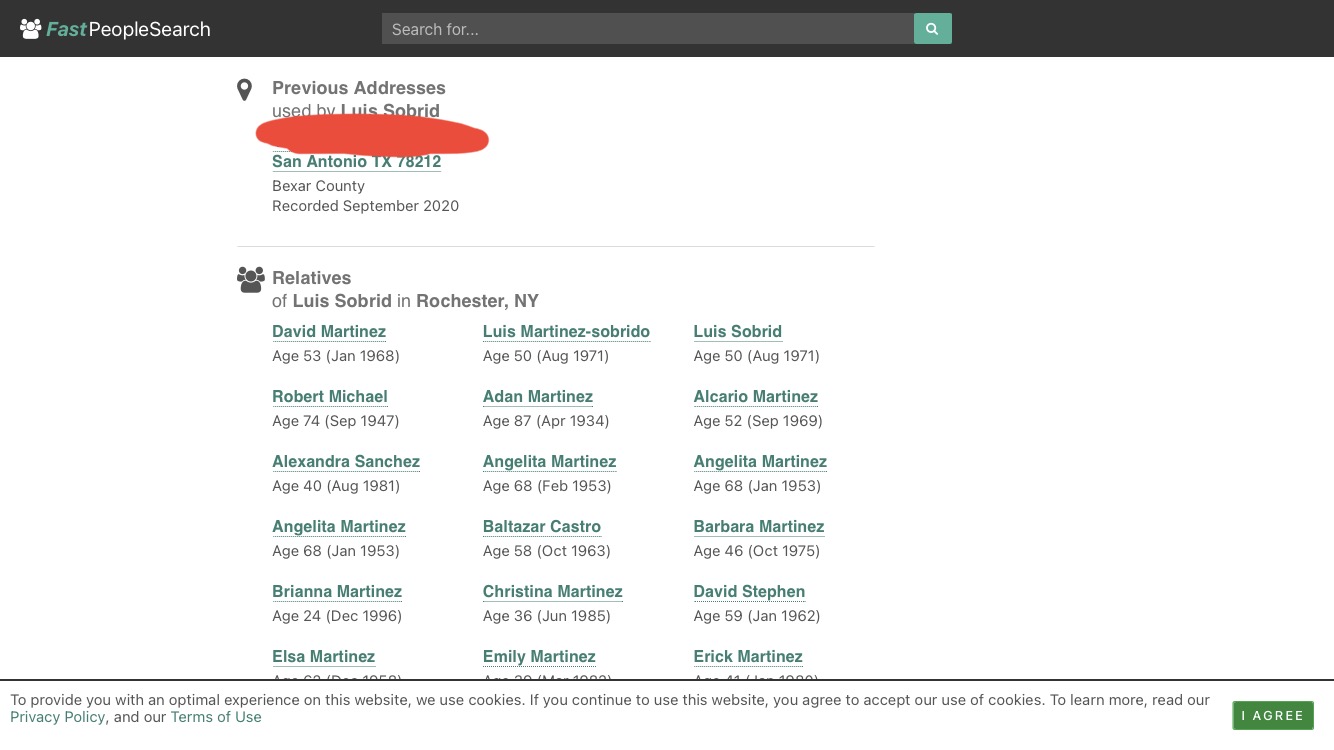This screenshot has width=1334, height=750.
Task: Open Emily Martinez relative link
Action: click(x=539, y=656)
